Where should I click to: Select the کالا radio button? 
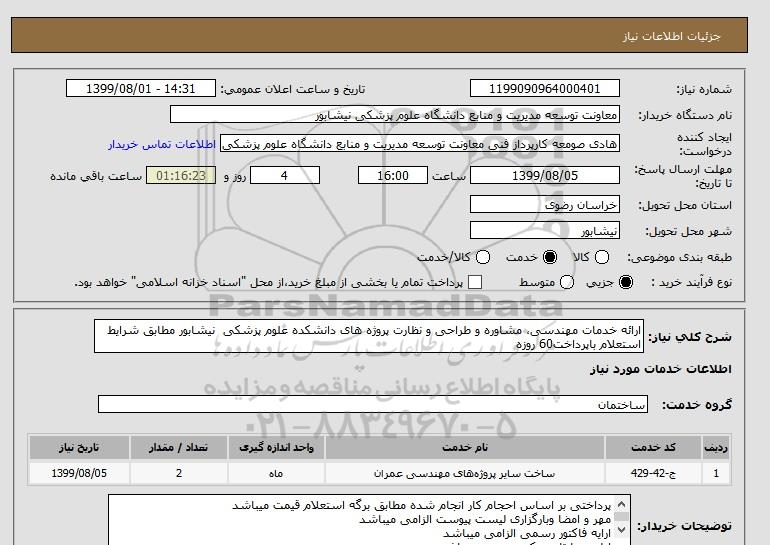tap(602, 257)
